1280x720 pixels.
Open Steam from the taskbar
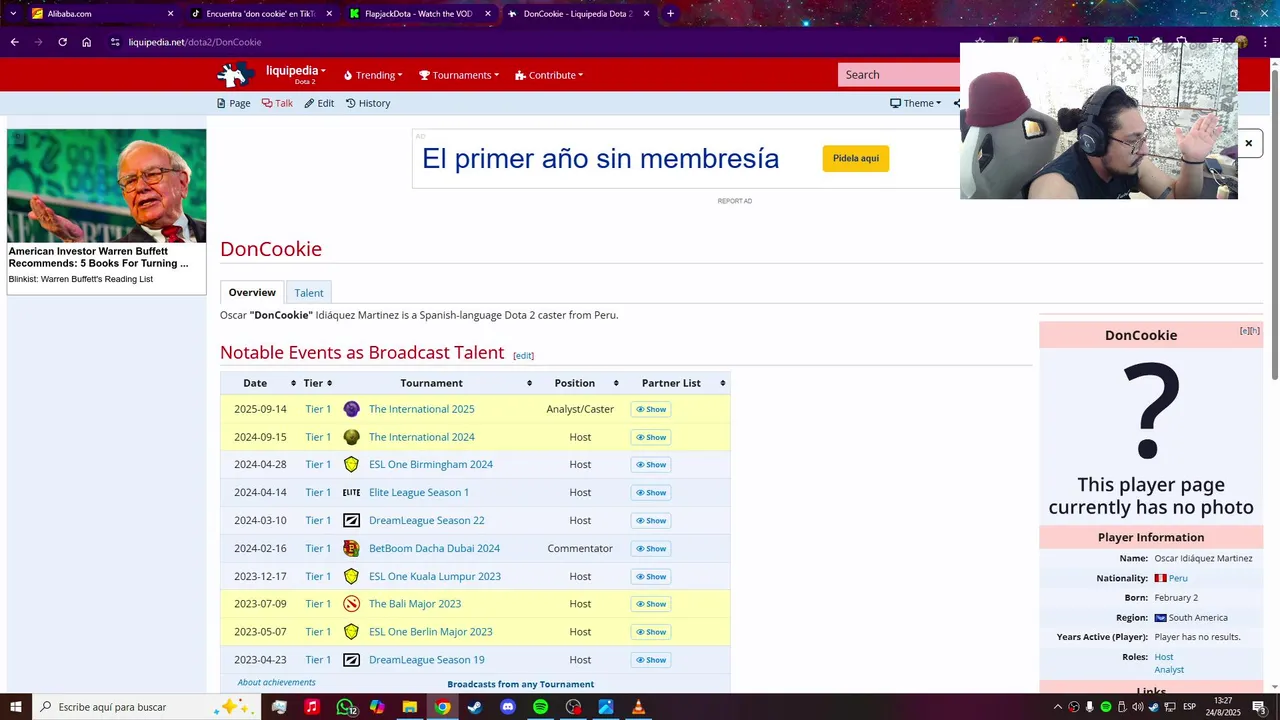pos(474,707)
